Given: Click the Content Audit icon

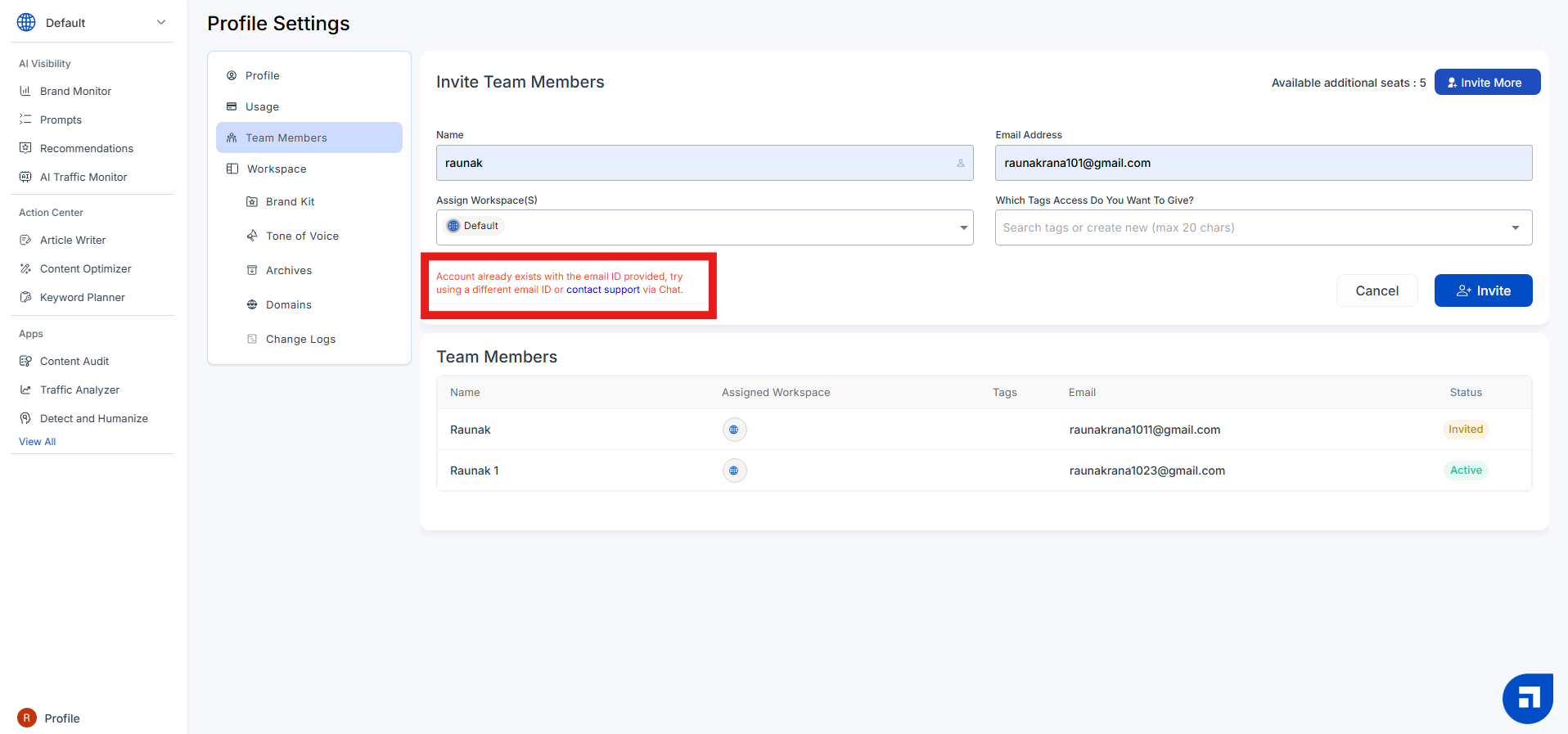Looking at the screenshot, I should pyautogui.click(x=25, y=361).
